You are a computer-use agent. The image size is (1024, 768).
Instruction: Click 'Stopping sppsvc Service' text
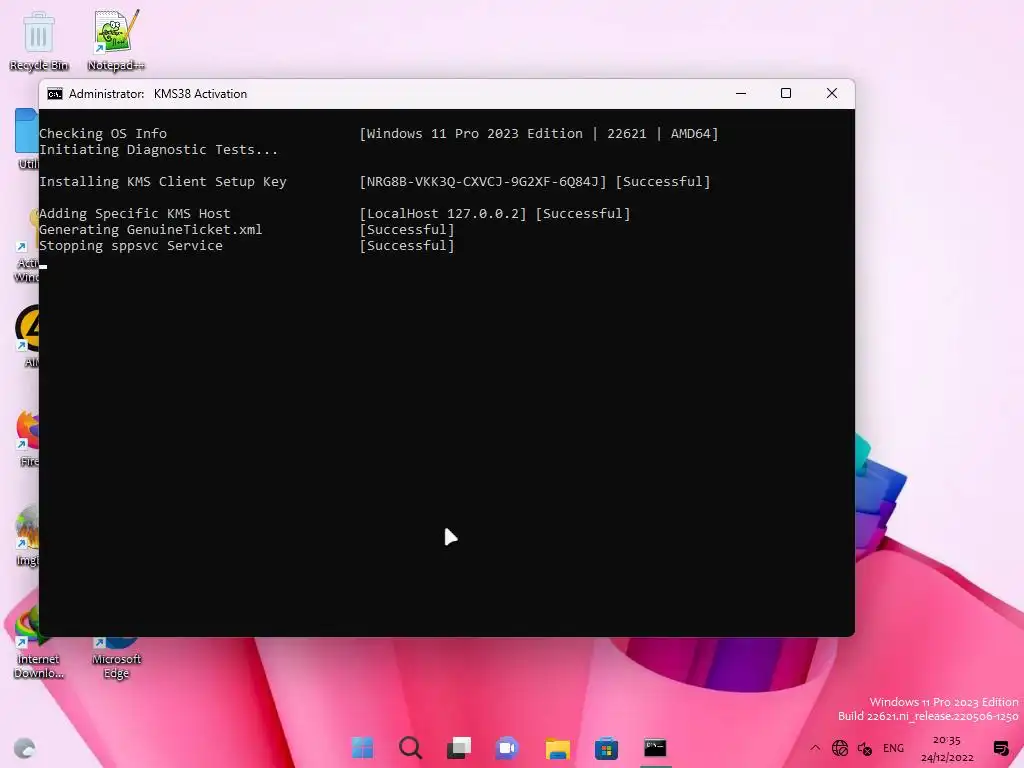[x=131, y=246]
